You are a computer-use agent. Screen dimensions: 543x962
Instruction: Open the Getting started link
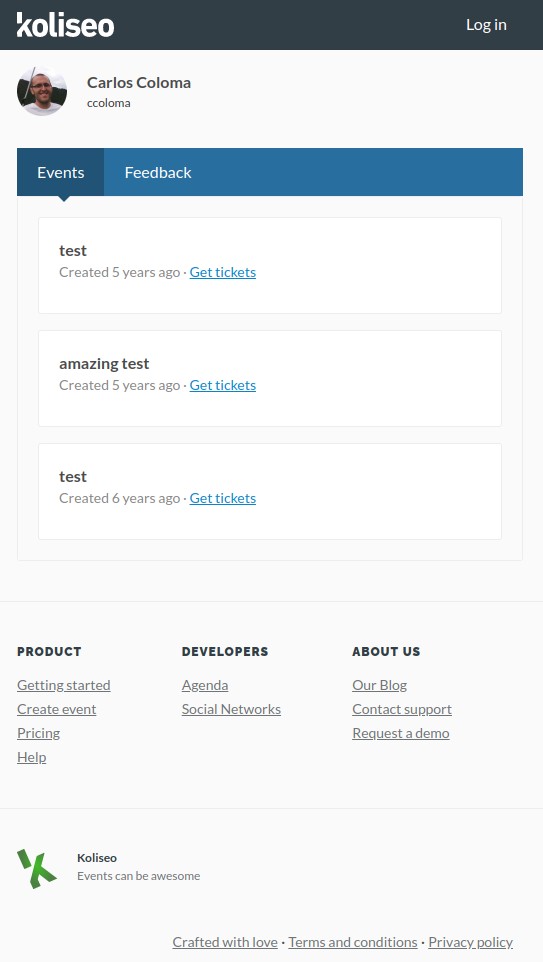click(64, 685)
